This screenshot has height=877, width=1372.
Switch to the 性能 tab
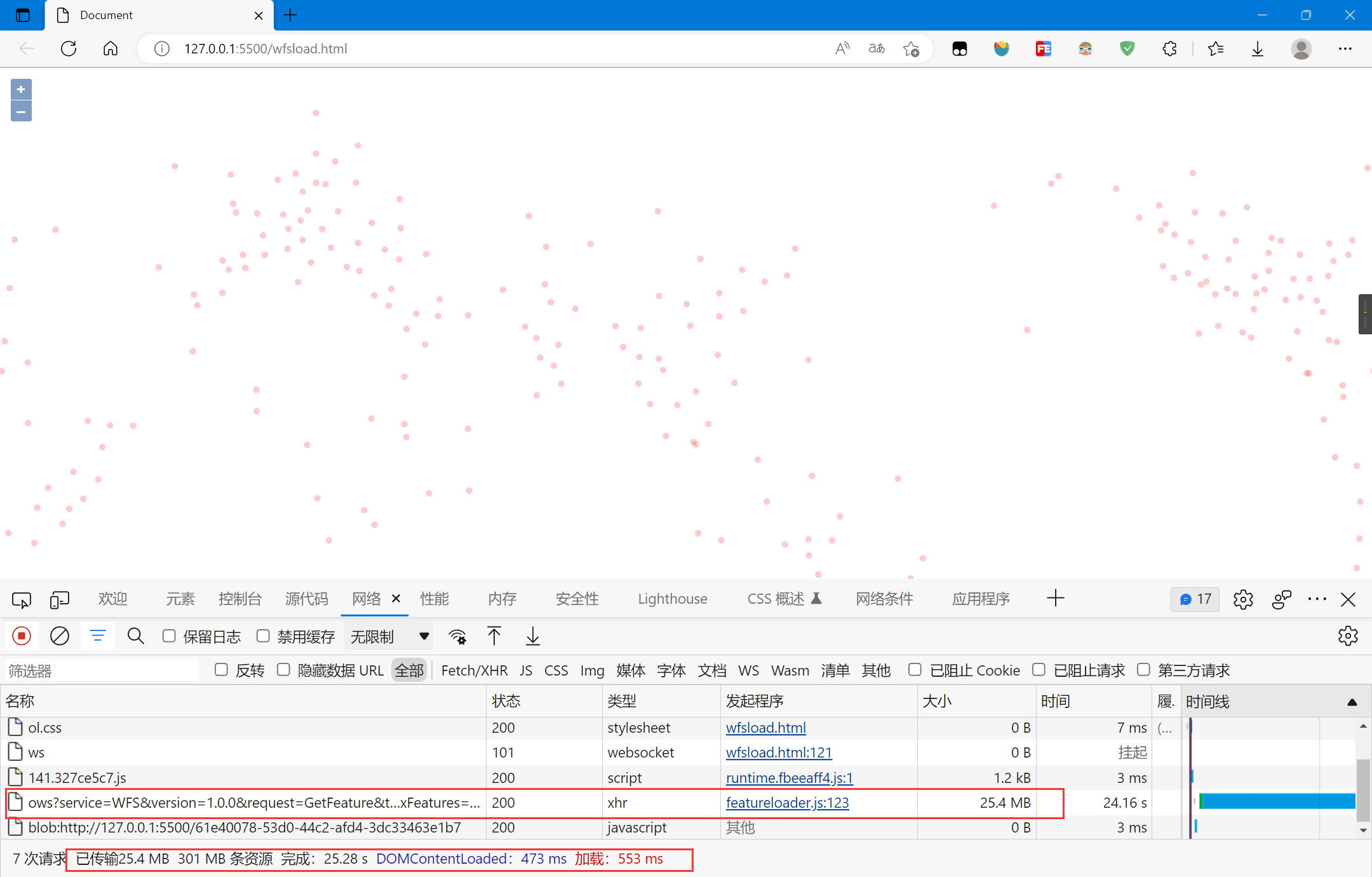click(434, 599)
